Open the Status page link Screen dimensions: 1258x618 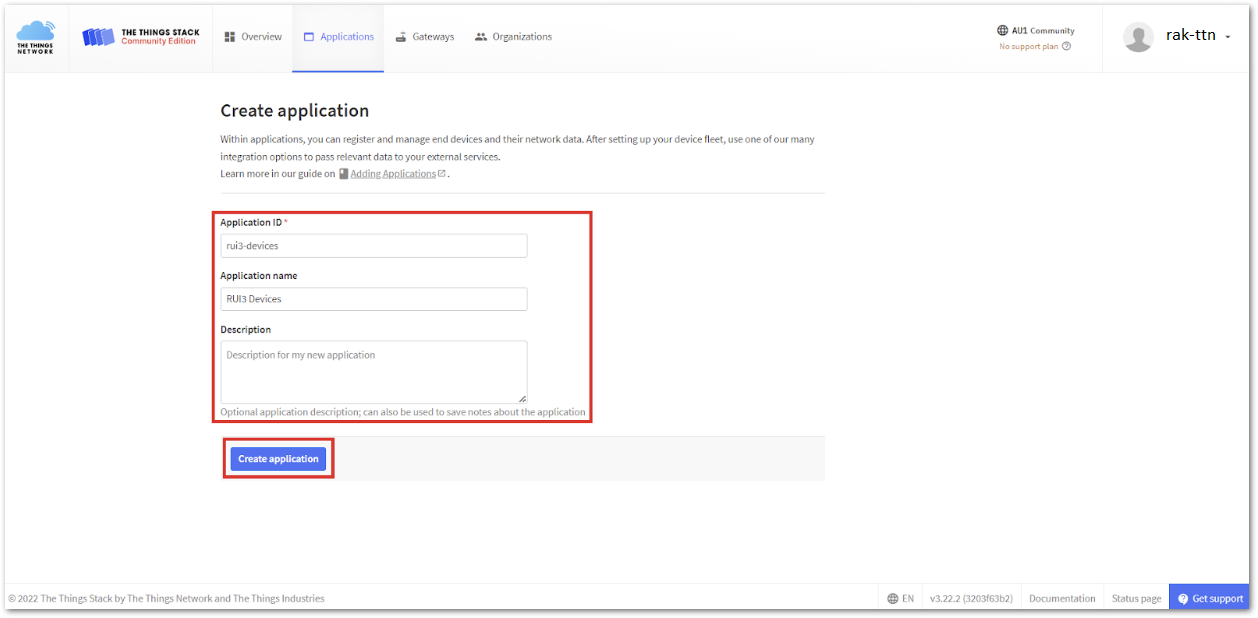click(1136, 598)
